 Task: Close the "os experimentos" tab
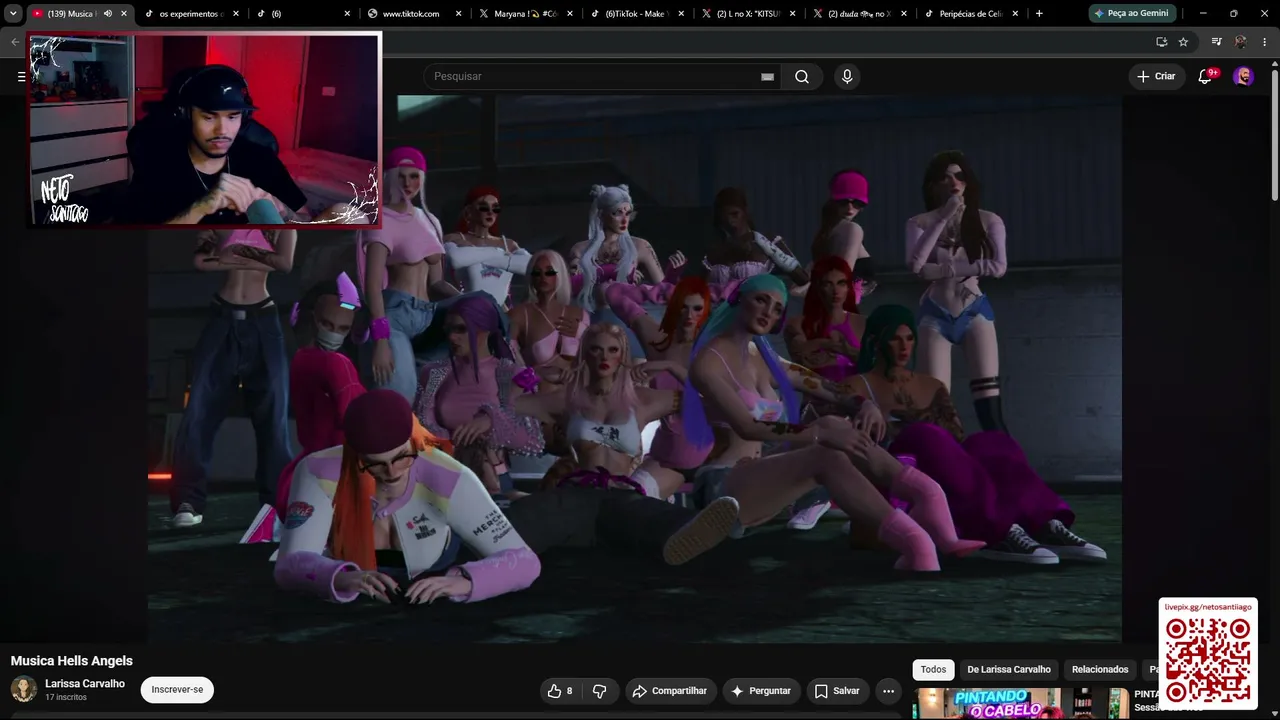(236, 13)
